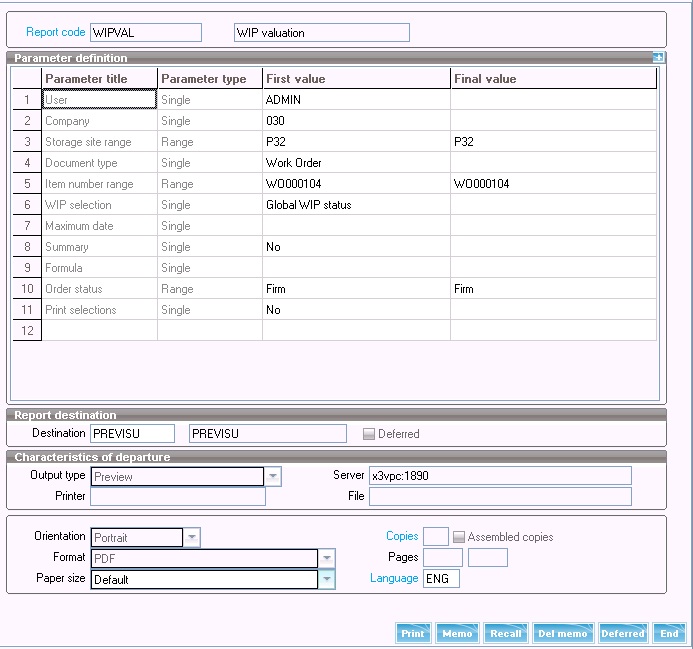Select Order status final value Firm

coord(553,289)
